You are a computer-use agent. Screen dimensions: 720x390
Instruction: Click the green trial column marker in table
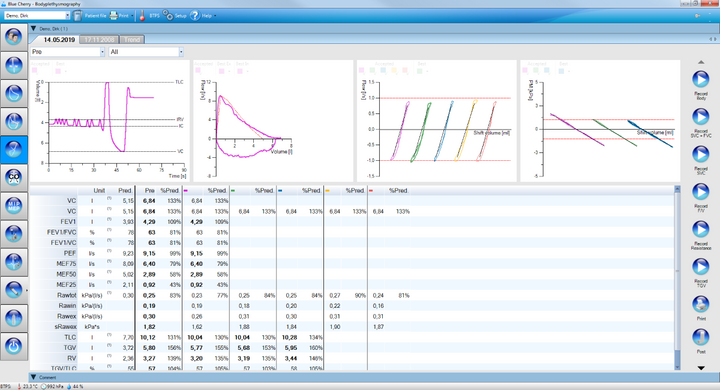coord(233,191)
